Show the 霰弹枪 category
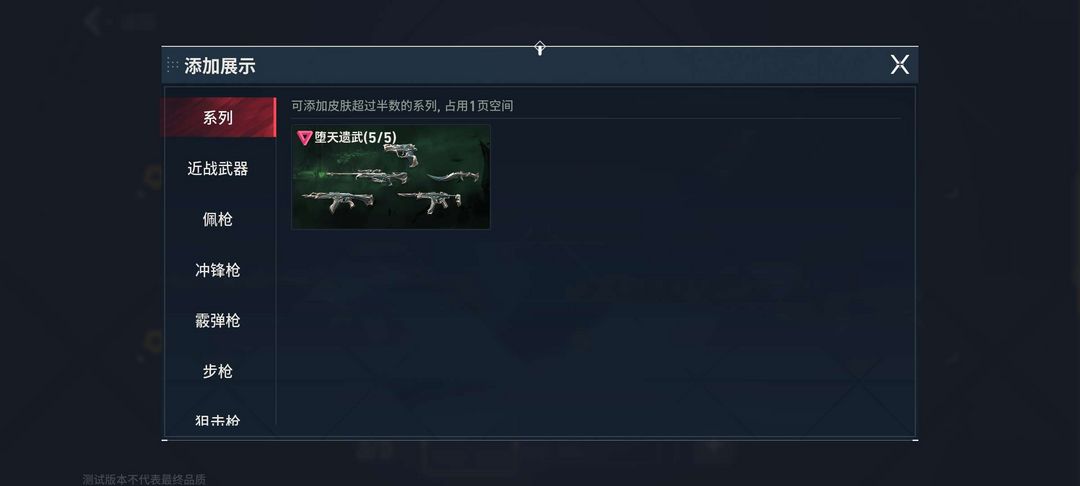 coord(218,321)
